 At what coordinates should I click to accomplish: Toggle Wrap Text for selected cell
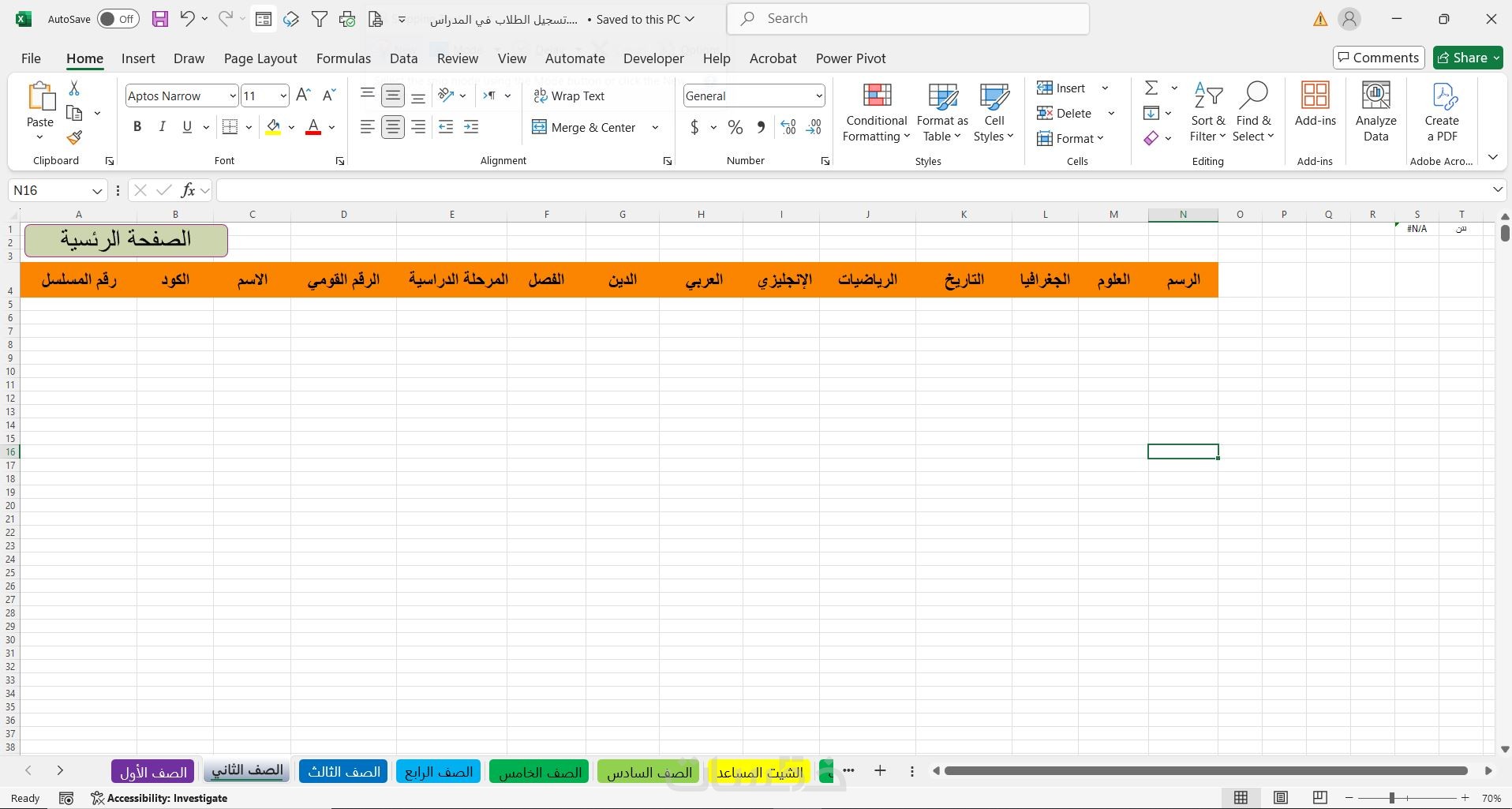[x=569, y=96]
